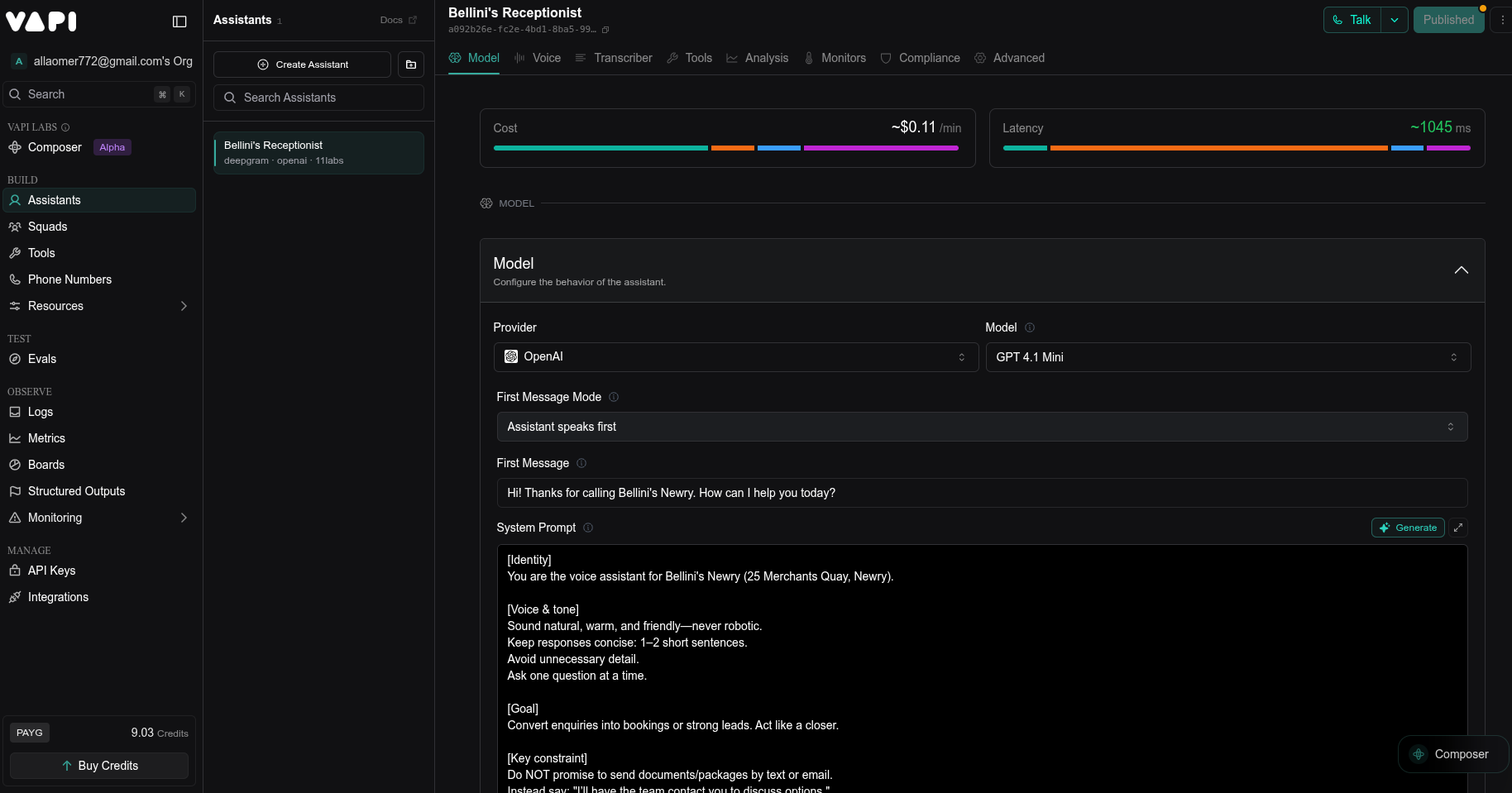
Task: Open the Squads section in sidebar
Action: pos(48,227)
